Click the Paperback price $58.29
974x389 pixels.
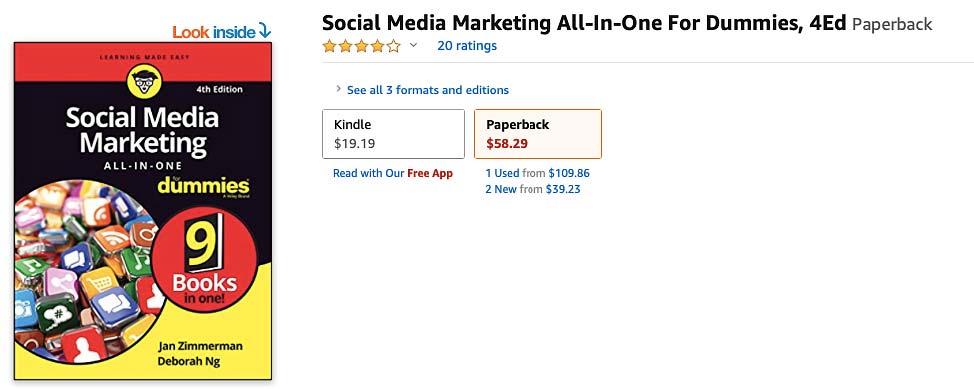(507, 144)
